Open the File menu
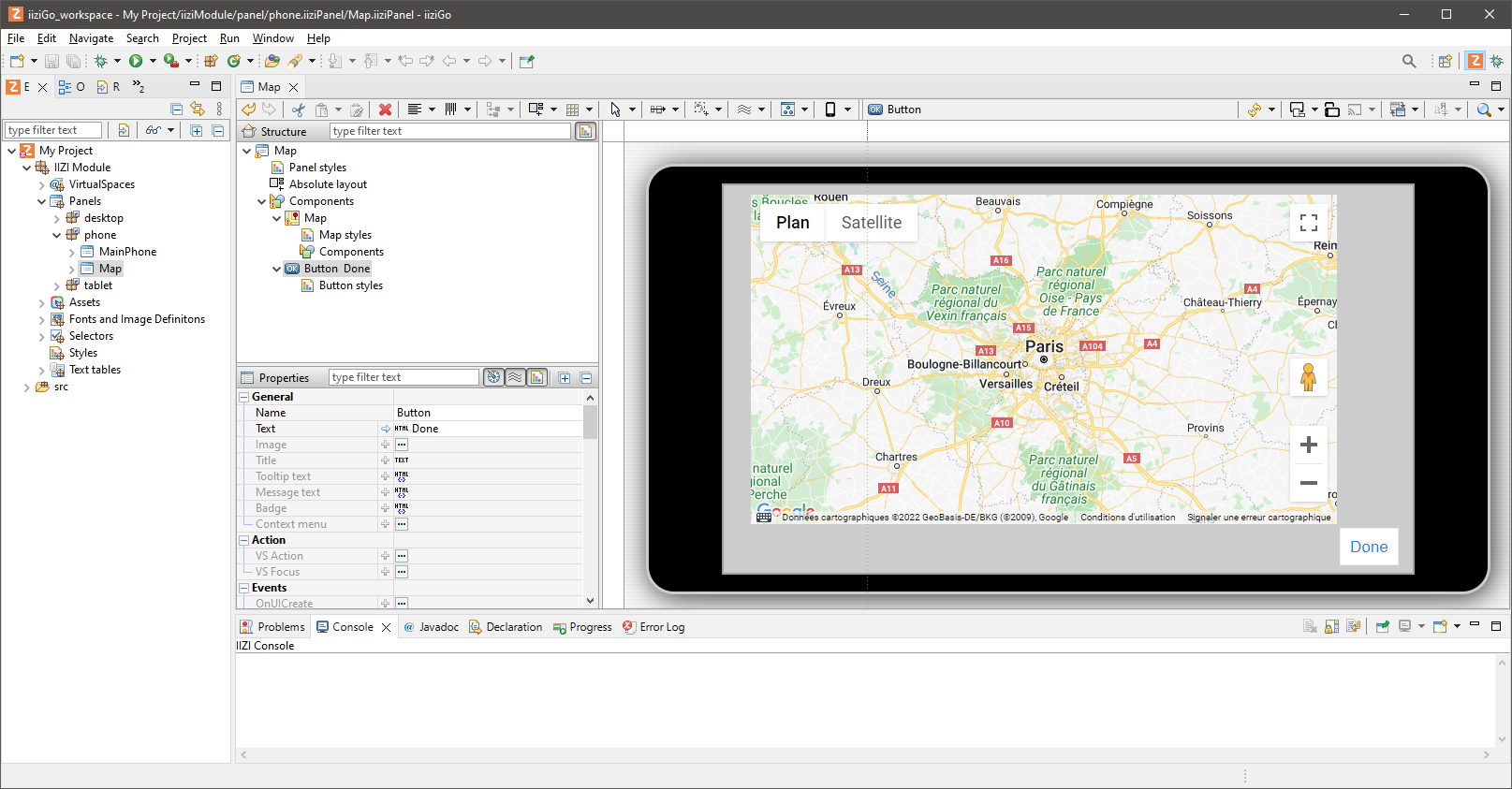Screen dimensions: 1512x789 tap(16, 38)
